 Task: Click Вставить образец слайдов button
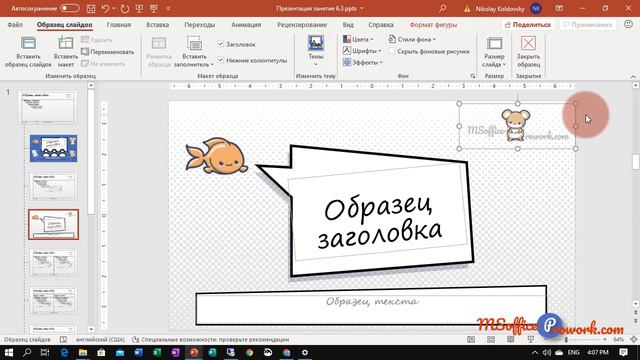[28, 52]
